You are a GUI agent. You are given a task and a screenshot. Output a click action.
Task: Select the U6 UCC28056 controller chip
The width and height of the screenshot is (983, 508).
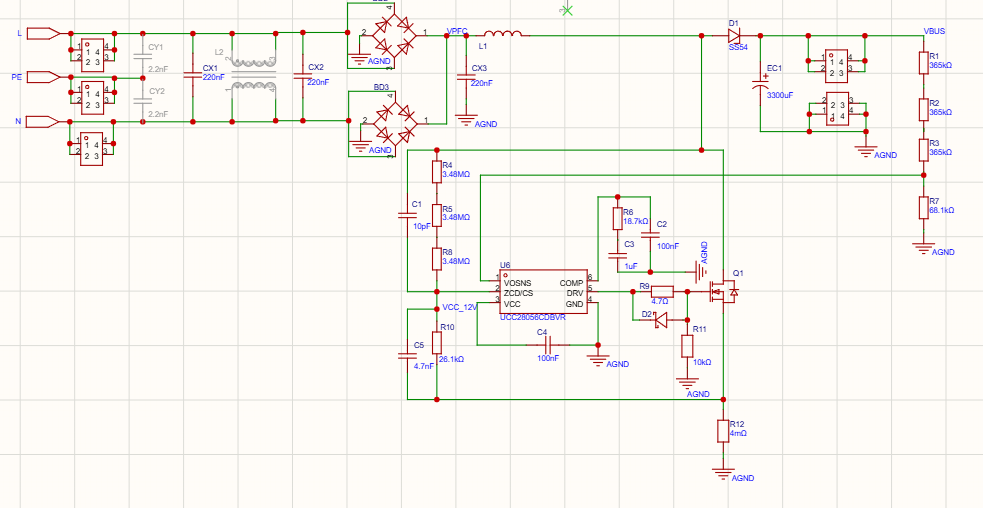544,292
